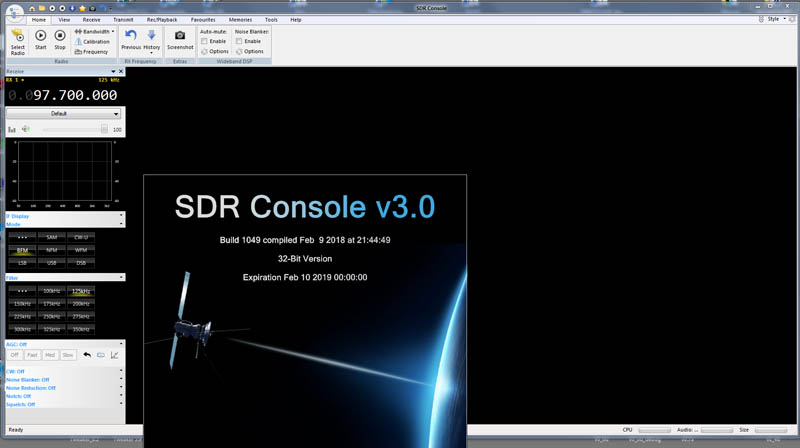Image resolution: width=800 pixels, height=448 pixels.
Task: Select the 200kHz filter
Action: tap(81, 304)
